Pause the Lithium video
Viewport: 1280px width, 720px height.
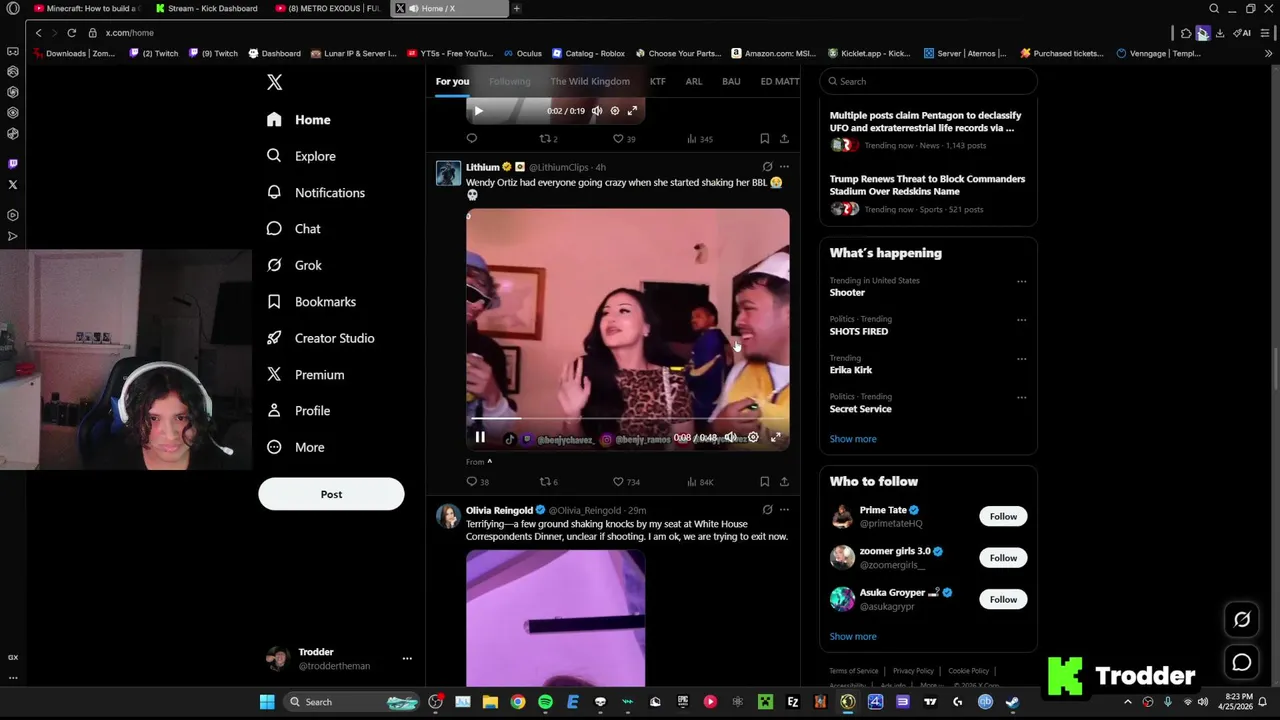tap(480, 437)
